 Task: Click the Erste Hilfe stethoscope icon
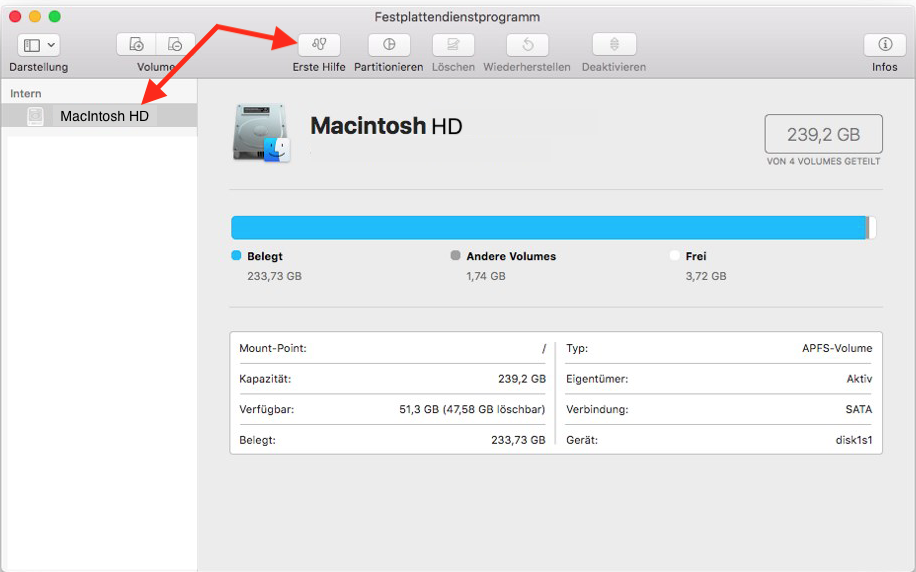pos(319,45)
